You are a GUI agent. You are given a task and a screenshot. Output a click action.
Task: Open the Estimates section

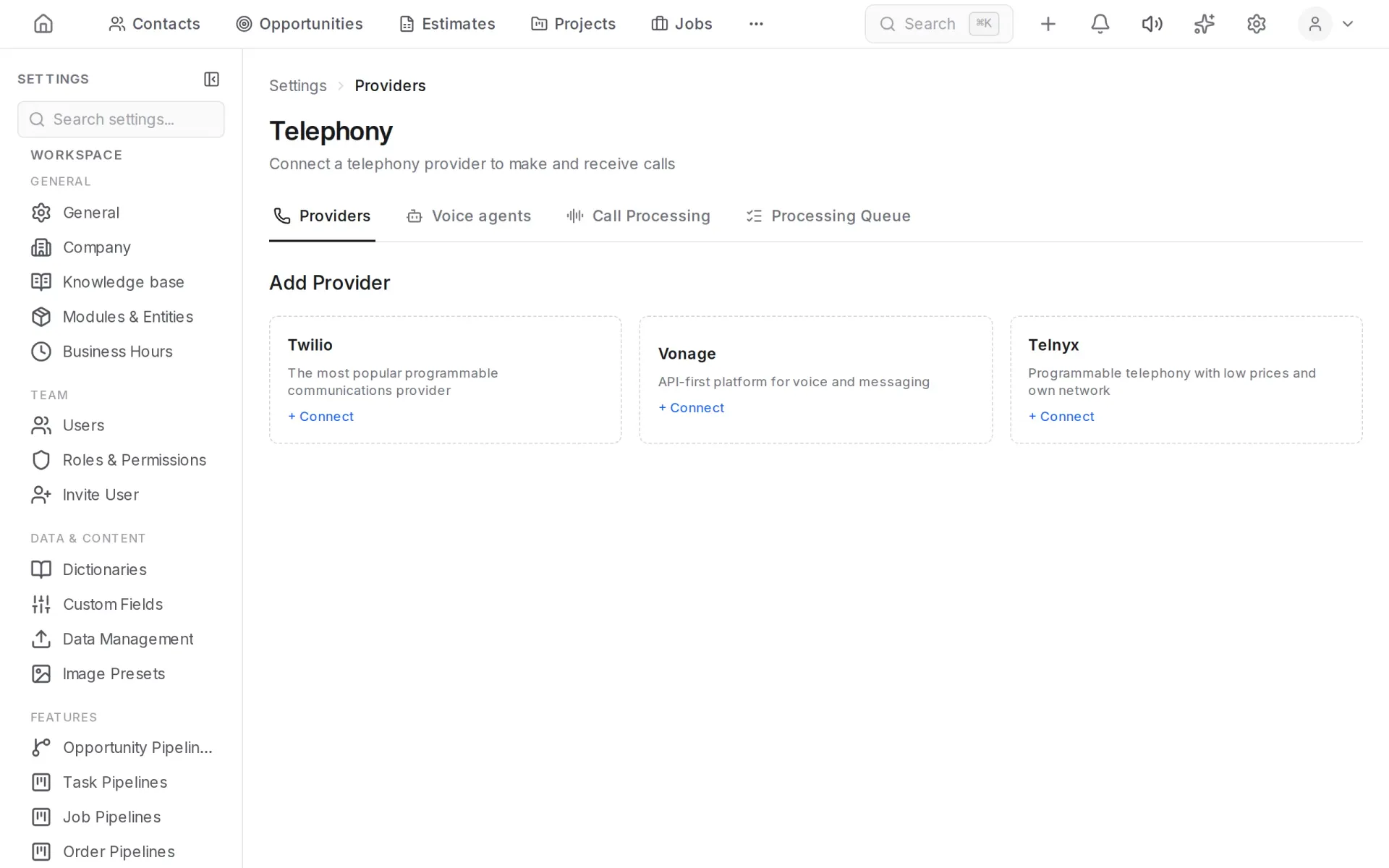click(x=447, y=24)
